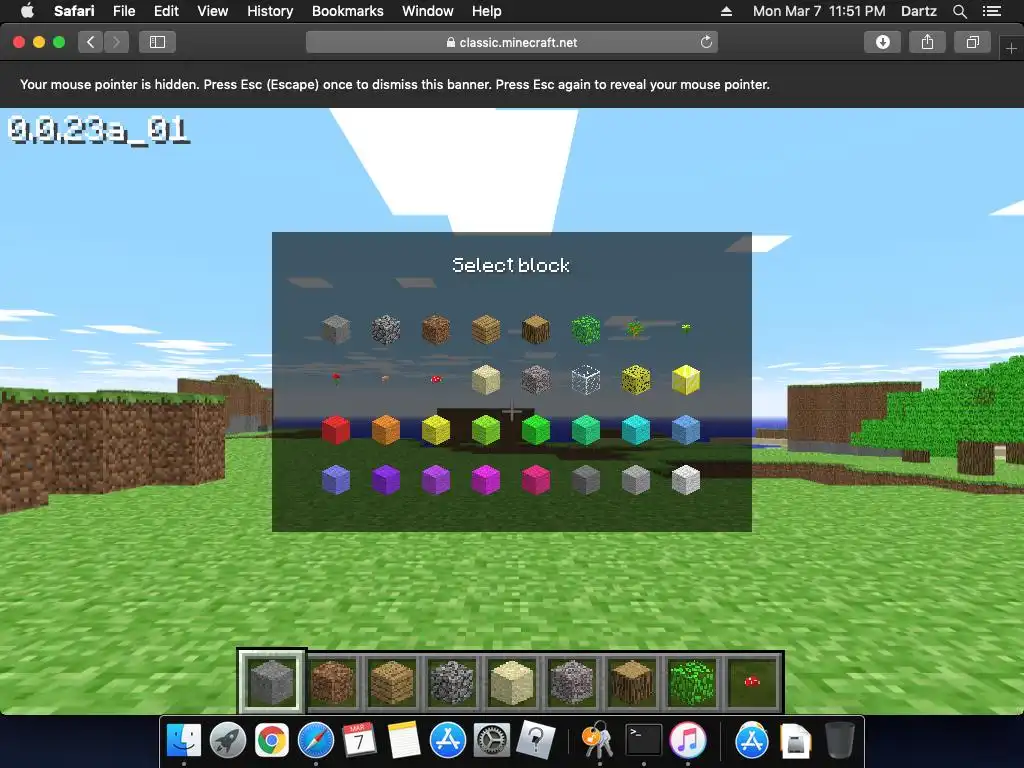Open the Help menu
This screenshot has width=1024, height=768.
click(x=487, y=11)
